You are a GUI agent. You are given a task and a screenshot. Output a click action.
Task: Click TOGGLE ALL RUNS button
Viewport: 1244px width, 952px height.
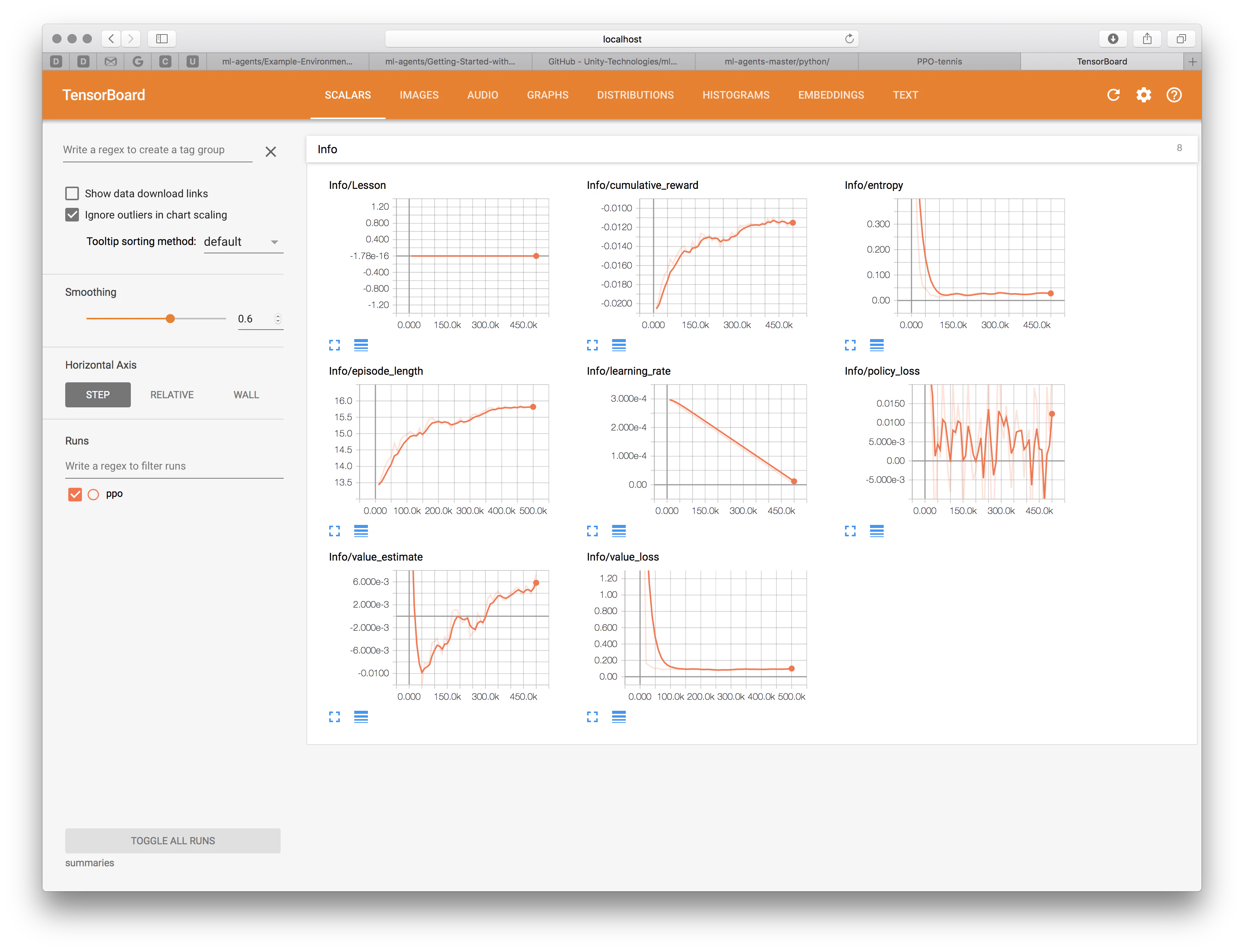point(173,840)
